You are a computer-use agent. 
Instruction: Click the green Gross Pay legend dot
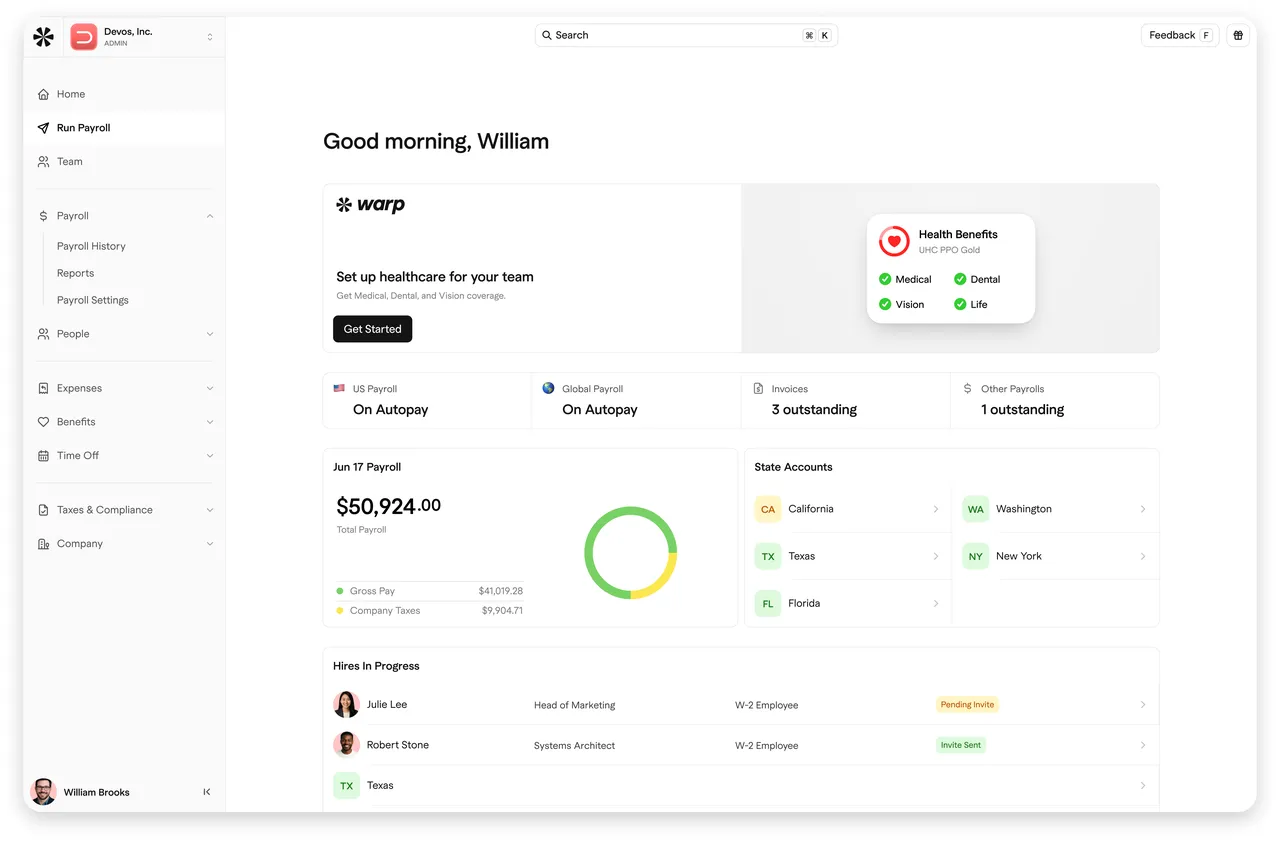[340, 591]
